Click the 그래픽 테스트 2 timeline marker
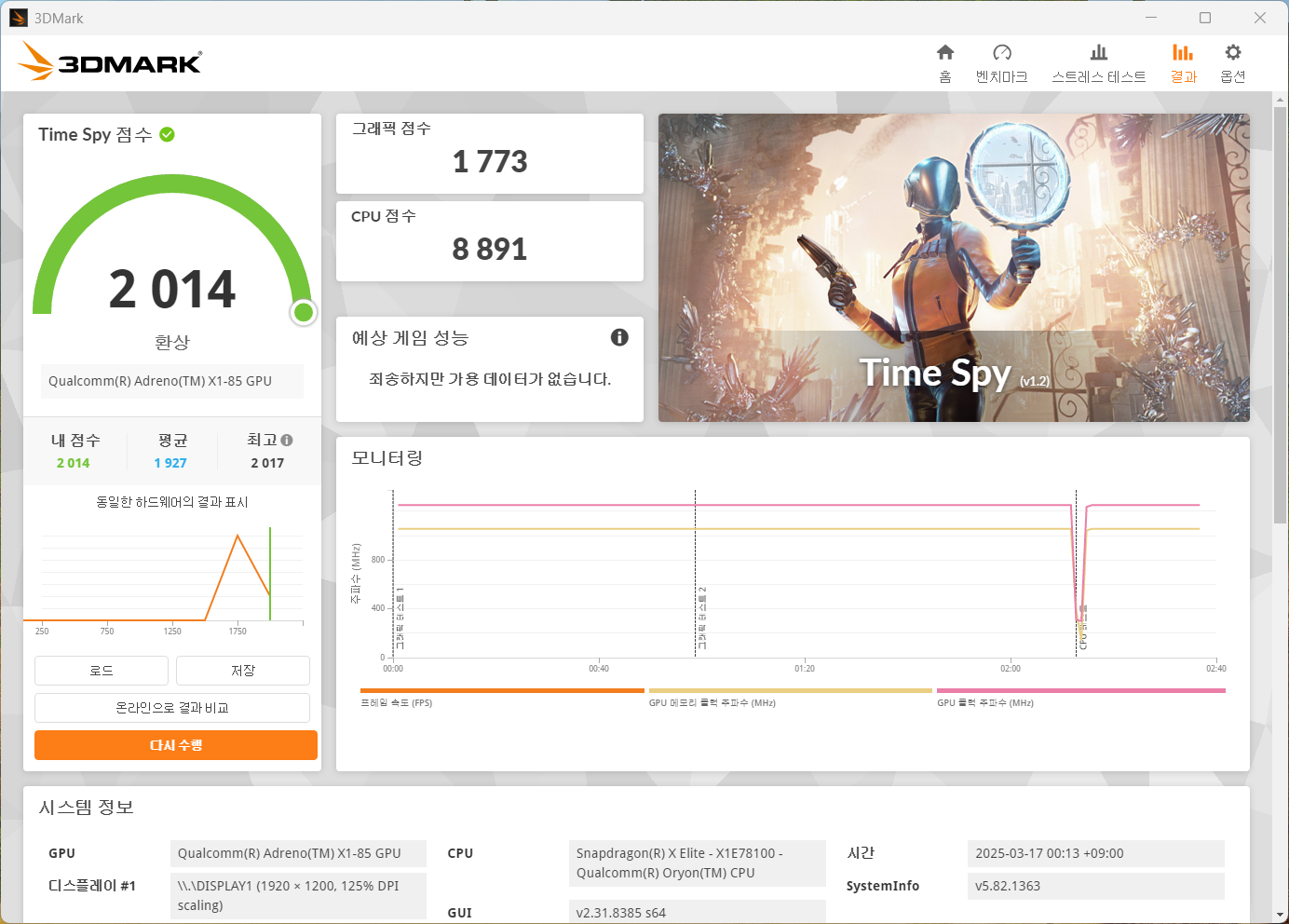Screen dimensions: 1289x924 click(x=702, y=618)
